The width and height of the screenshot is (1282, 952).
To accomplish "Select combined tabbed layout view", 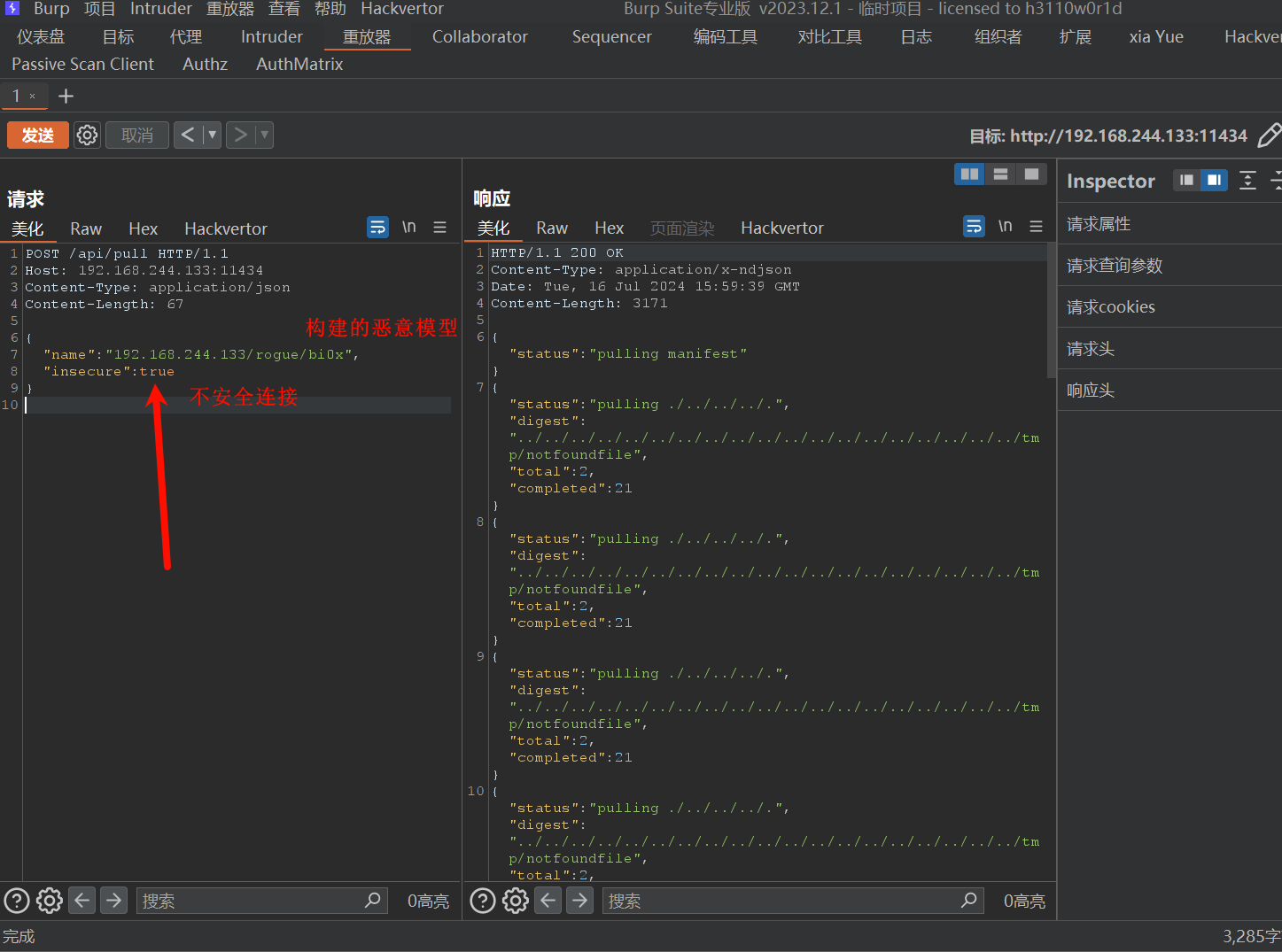I will (x=1031, y=174).
